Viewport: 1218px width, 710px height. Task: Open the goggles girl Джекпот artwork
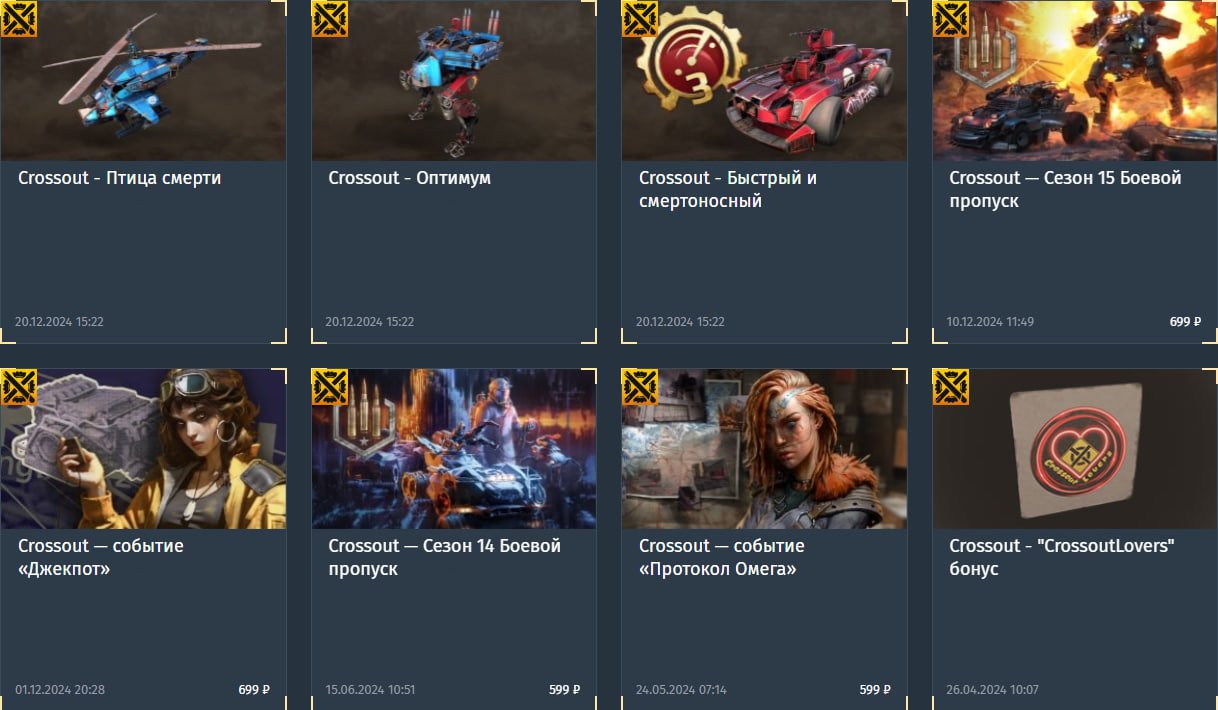143,448
